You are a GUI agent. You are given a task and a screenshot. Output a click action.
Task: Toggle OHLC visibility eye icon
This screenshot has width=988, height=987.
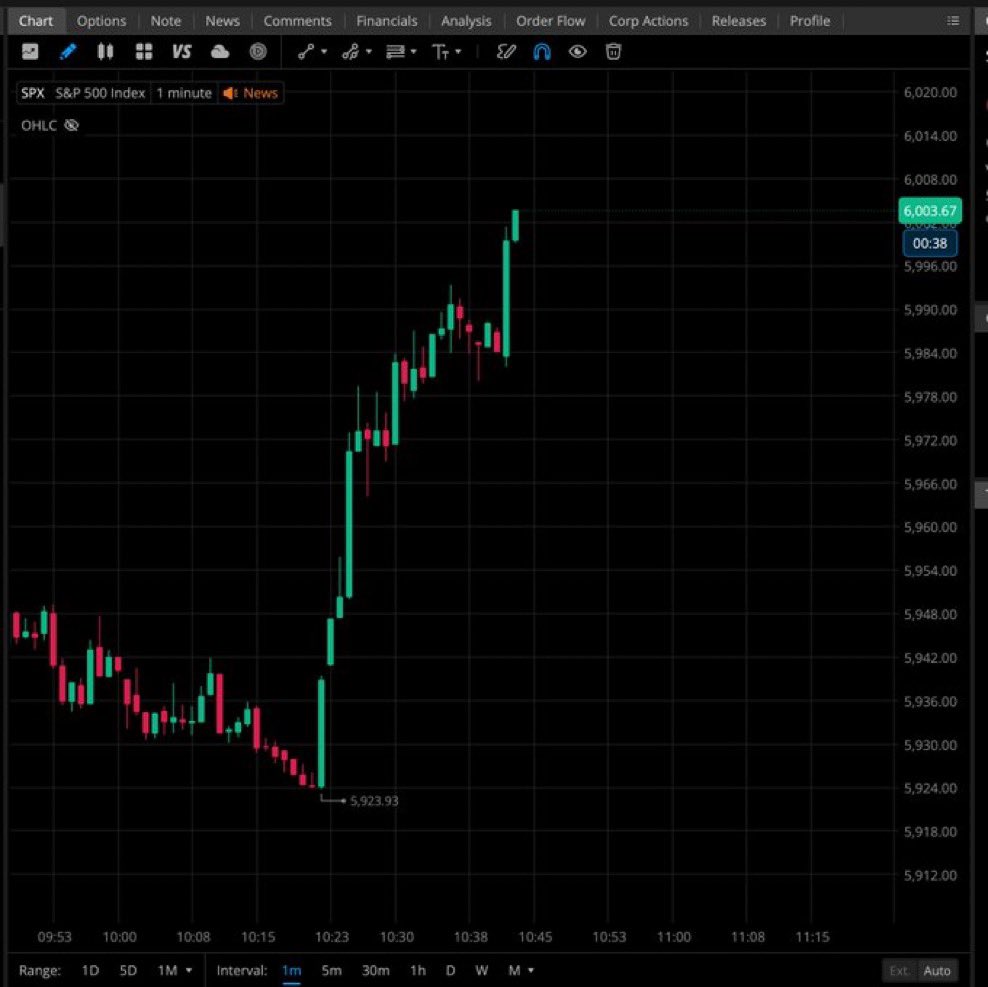pos(71,125)
